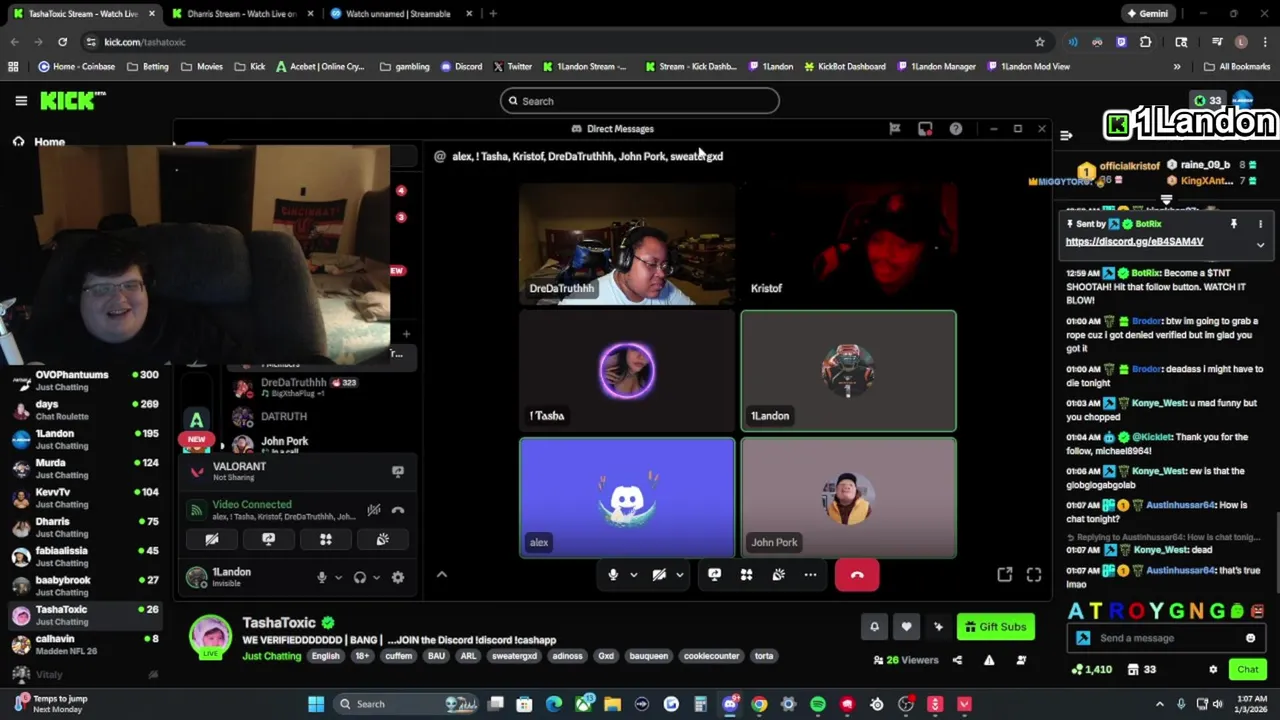Mute the Discord call microphone in the control bar

(613, 575)
